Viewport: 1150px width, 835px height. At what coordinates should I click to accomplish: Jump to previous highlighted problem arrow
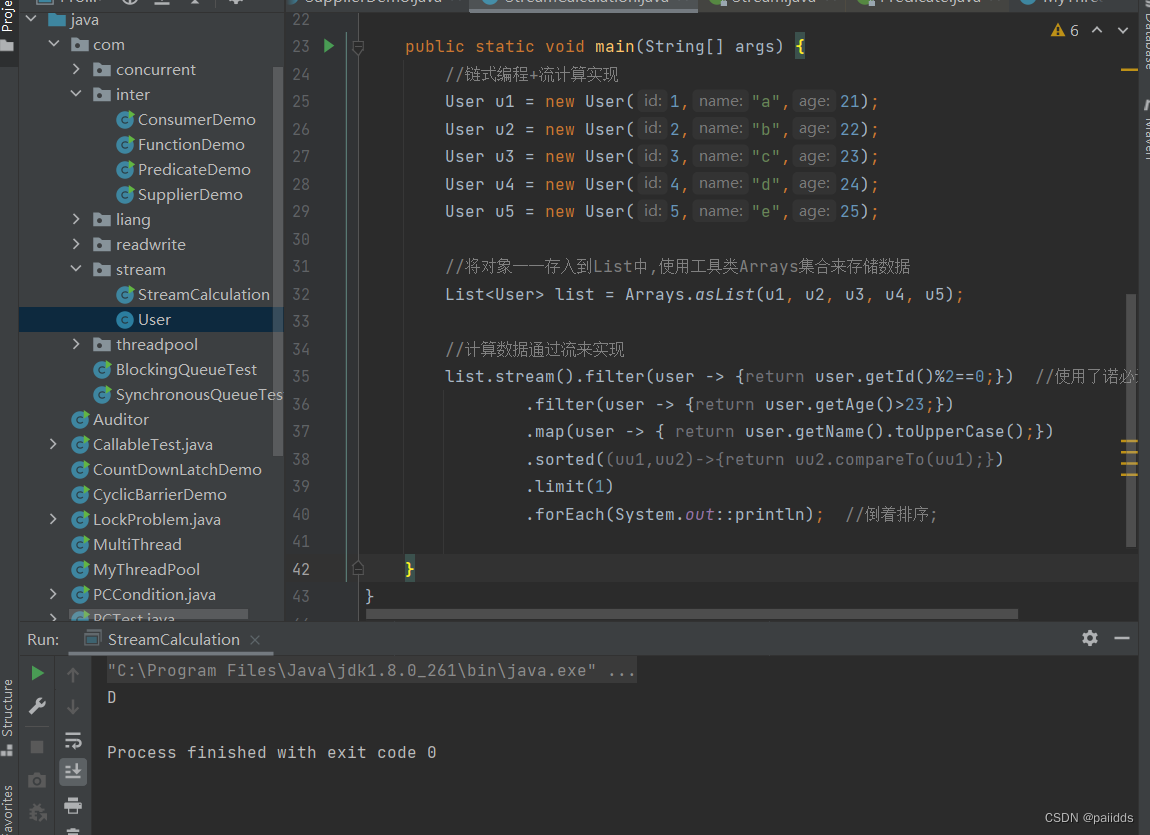[1096, 31]
